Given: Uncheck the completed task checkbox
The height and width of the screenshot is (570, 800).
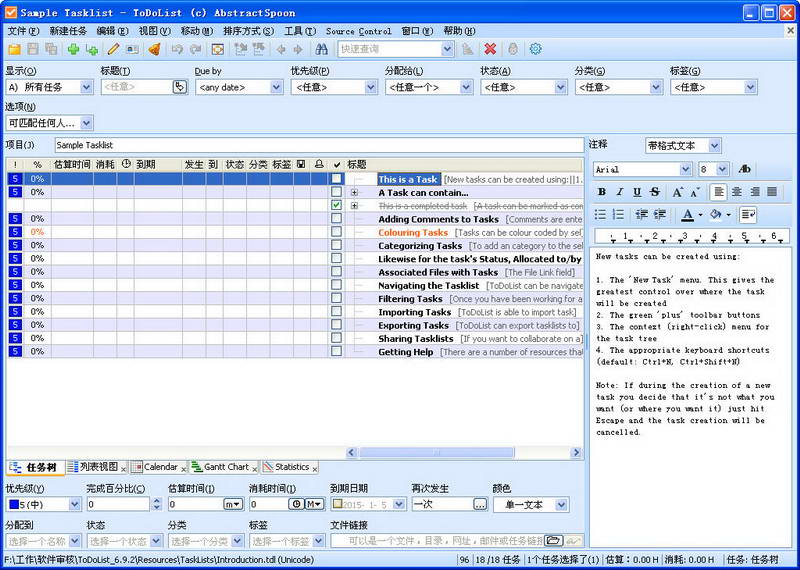Looking at the screenshot, I should tap(337, 206).
